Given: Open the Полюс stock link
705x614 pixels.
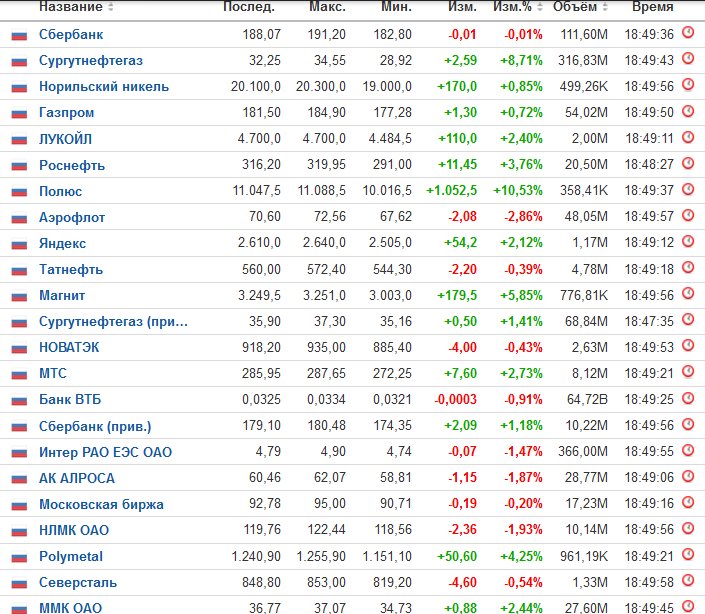Looking at the screenshot, I should click(x=60, y=191).
